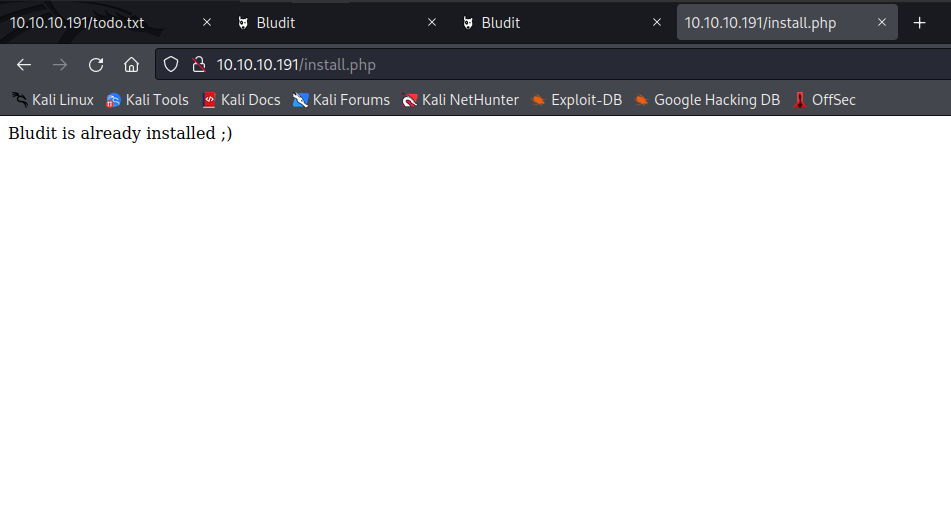Image resolution: width=951 pixels, height=518 pixels.
Task: Switch to the first Bludit tab
Action: 320,23
